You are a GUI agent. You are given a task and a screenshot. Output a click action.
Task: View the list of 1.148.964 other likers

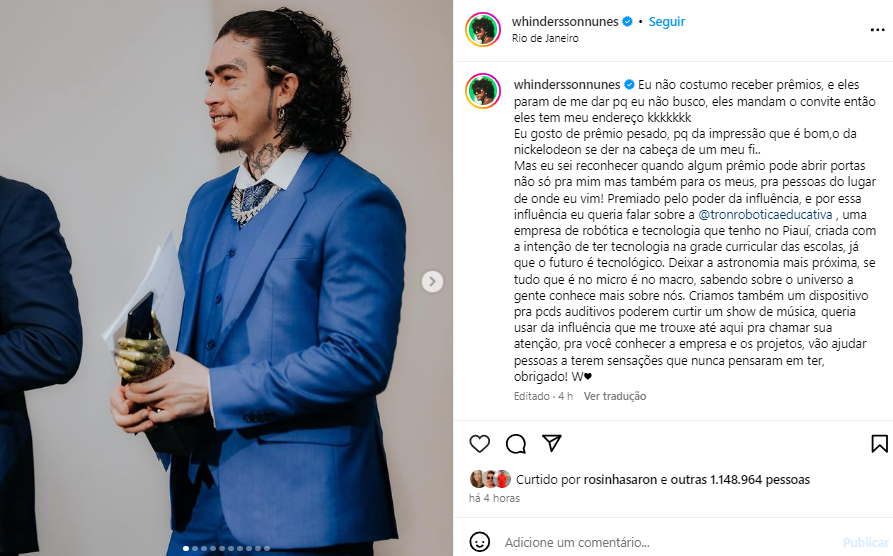(740, 480)
